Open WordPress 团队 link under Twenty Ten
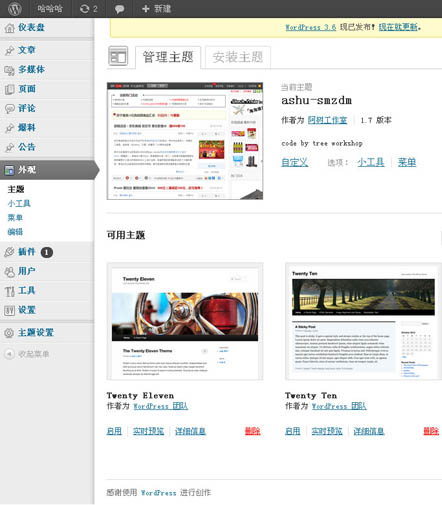 339,406
